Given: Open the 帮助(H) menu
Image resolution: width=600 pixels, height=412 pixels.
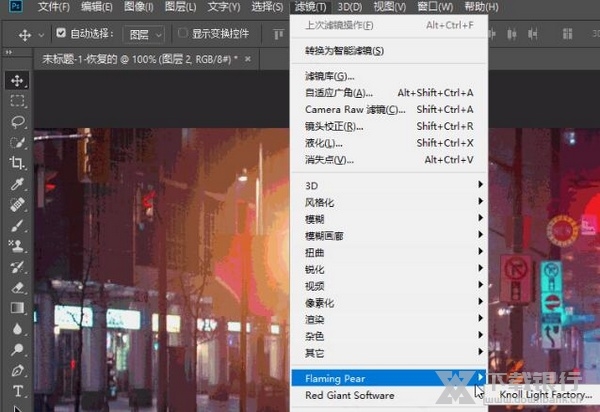Looking at the screenshot, I should (481, 7).
